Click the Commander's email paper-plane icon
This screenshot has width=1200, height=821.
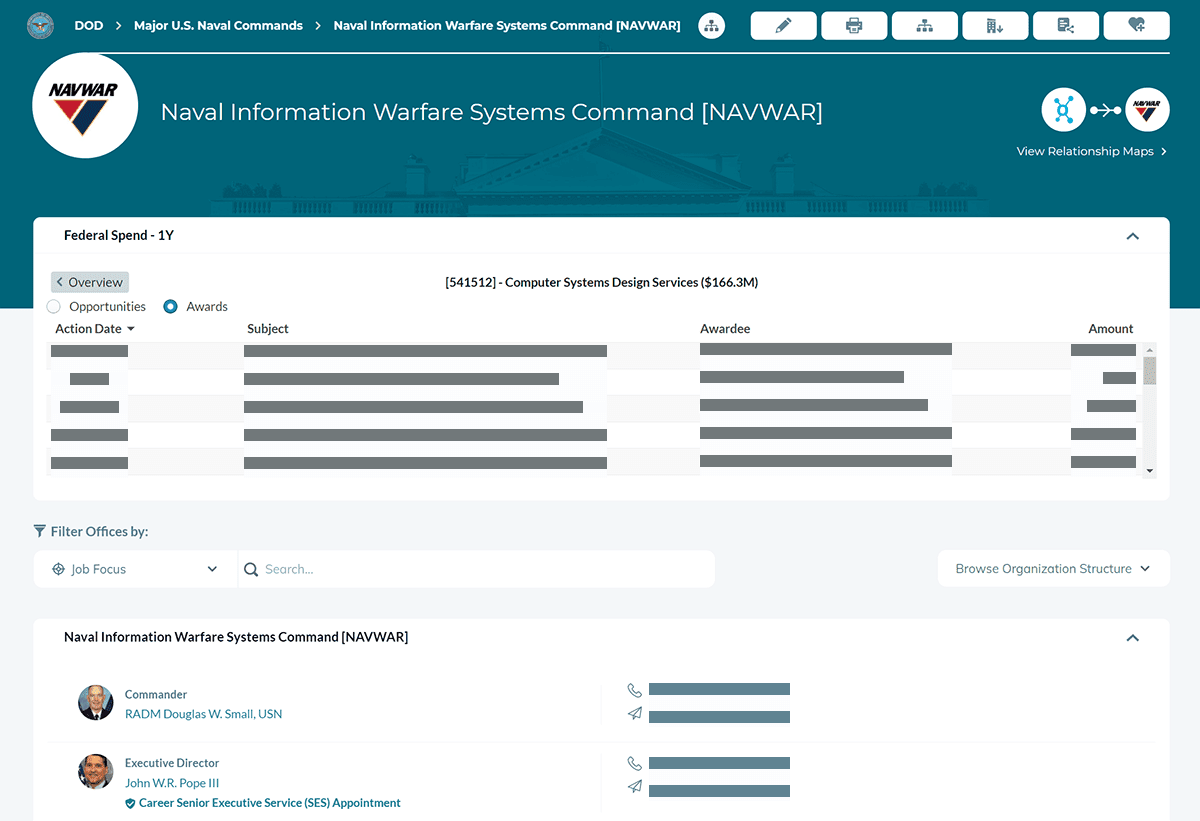point(634,714)
